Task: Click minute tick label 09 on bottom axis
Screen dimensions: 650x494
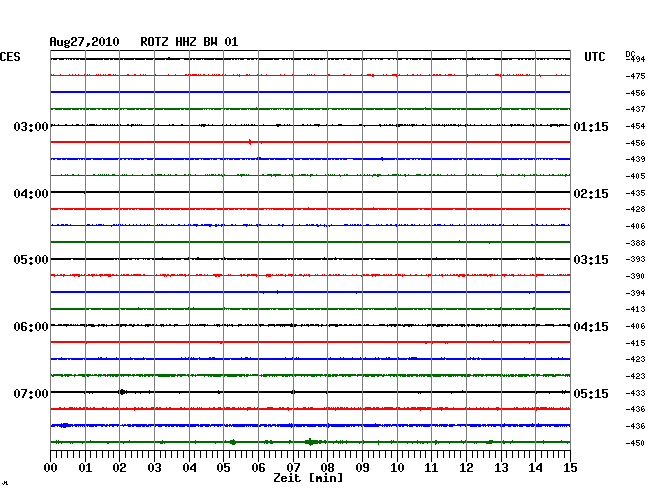Action: click(x=362, y=468)
